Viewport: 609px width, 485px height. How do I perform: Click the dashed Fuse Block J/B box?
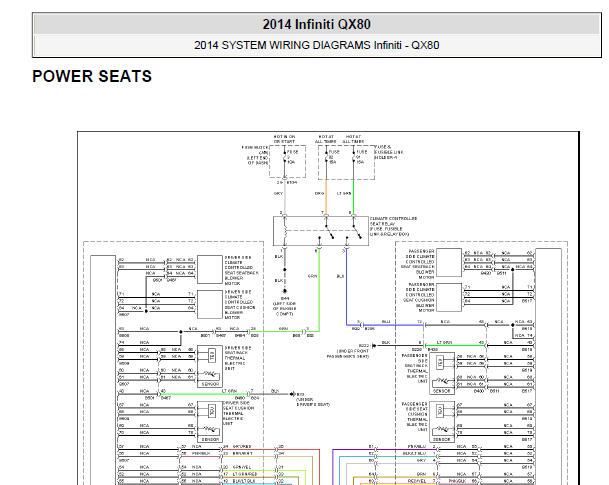pyautogui.click(x=287, y=162)
